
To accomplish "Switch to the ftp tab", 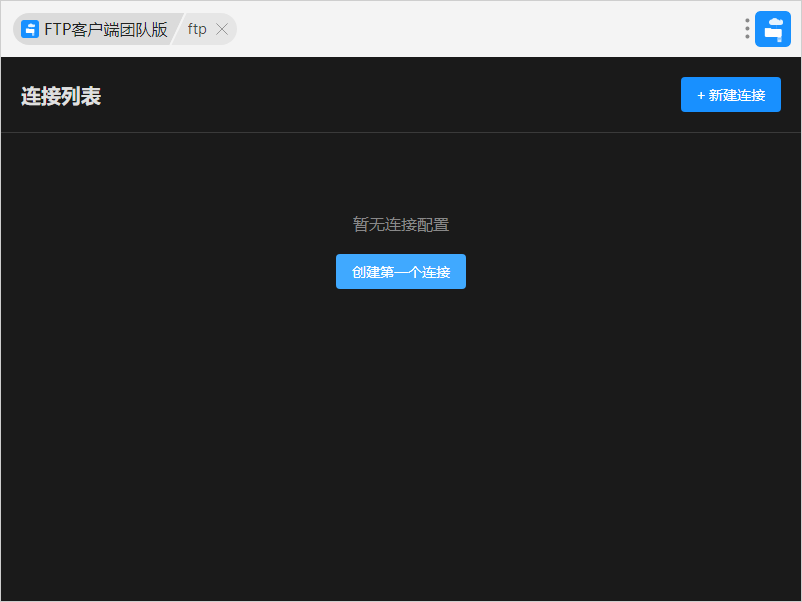I will pos(197,29).
